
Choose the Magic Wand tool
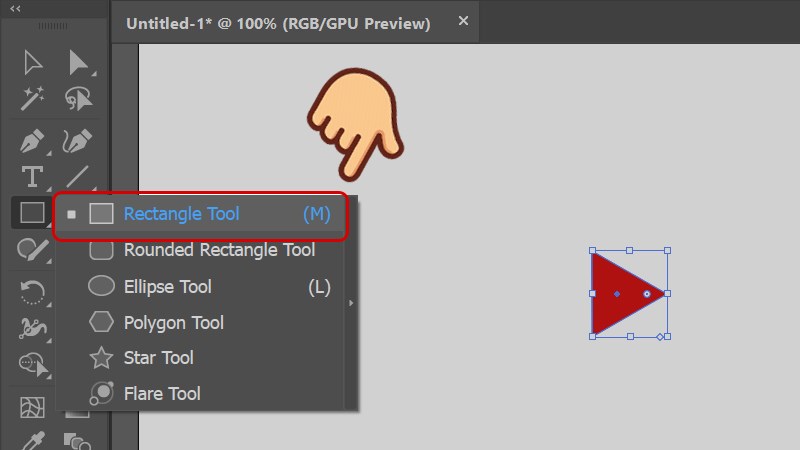pyautogui.click(x=33, y=98)
